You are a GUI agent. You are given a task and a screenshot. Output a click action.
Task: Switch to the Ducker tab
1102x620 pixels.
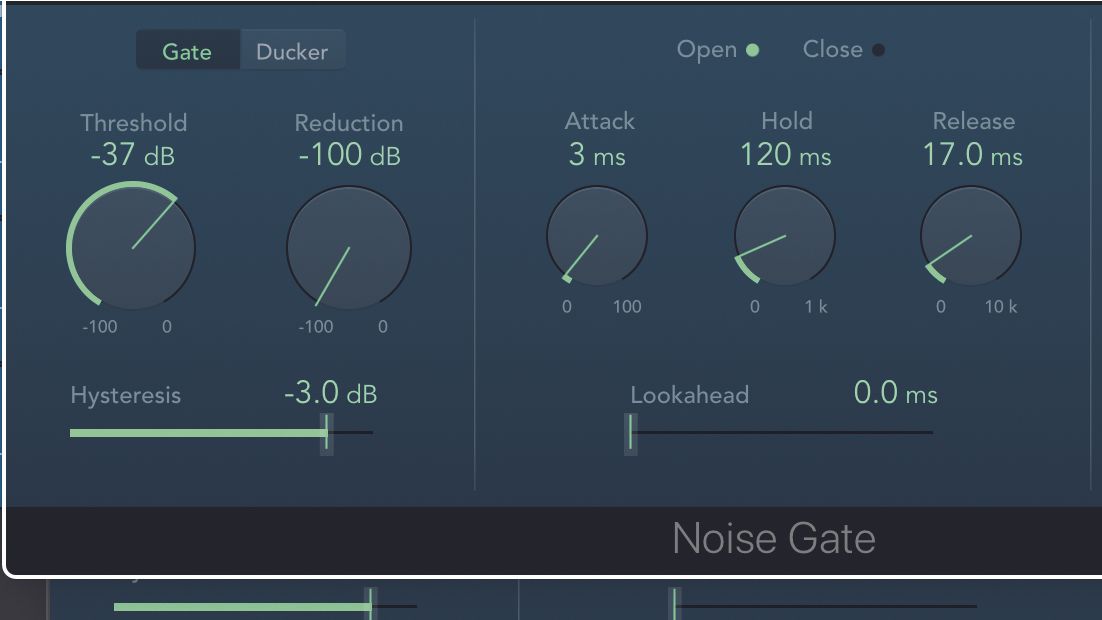tap(291, 51)
